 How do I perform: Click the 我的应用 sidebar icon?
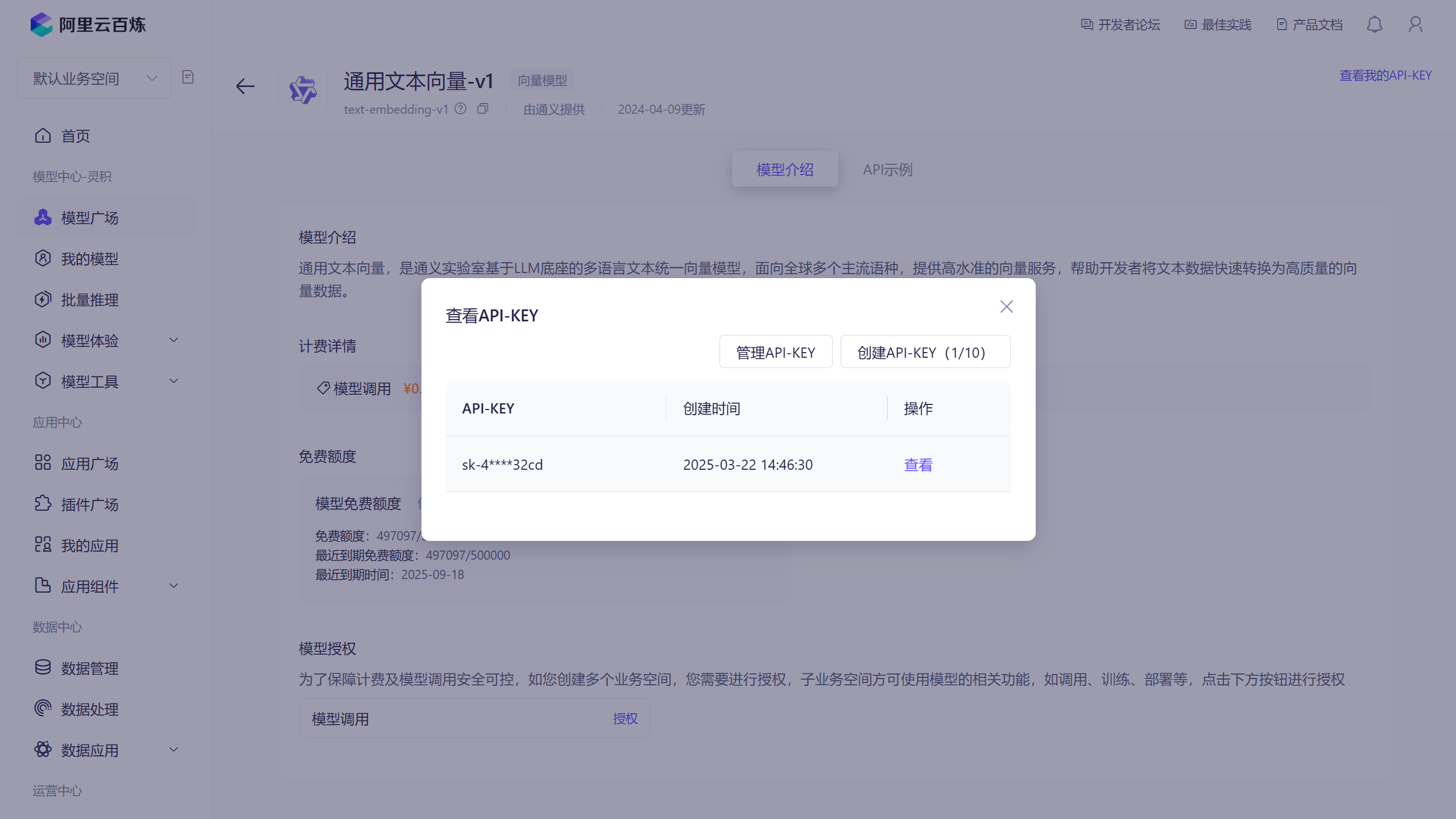(43, 545)
